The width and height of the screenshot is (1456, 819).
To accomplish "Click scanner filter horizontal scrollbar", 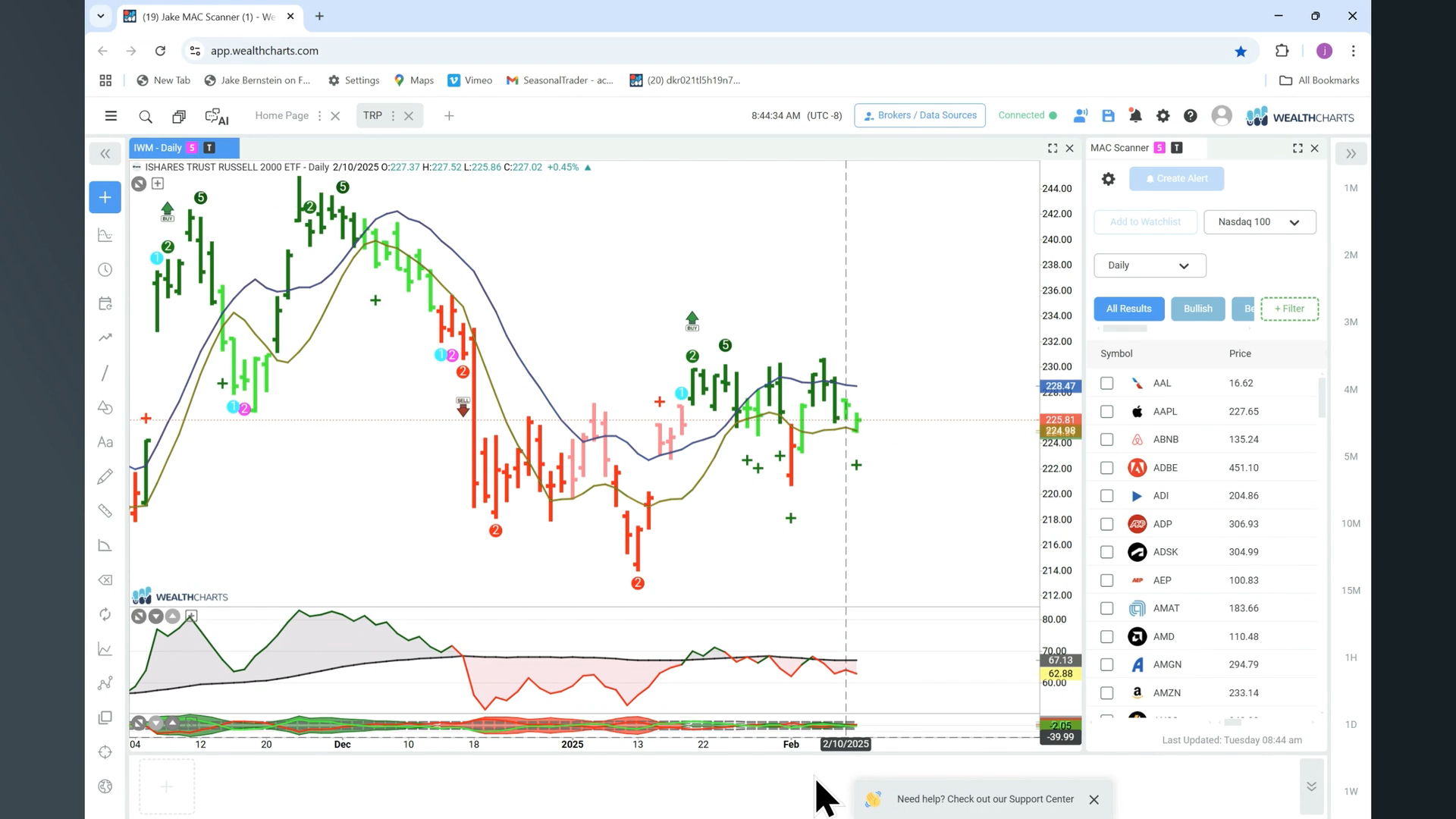I will click(x=1124, y=329).
